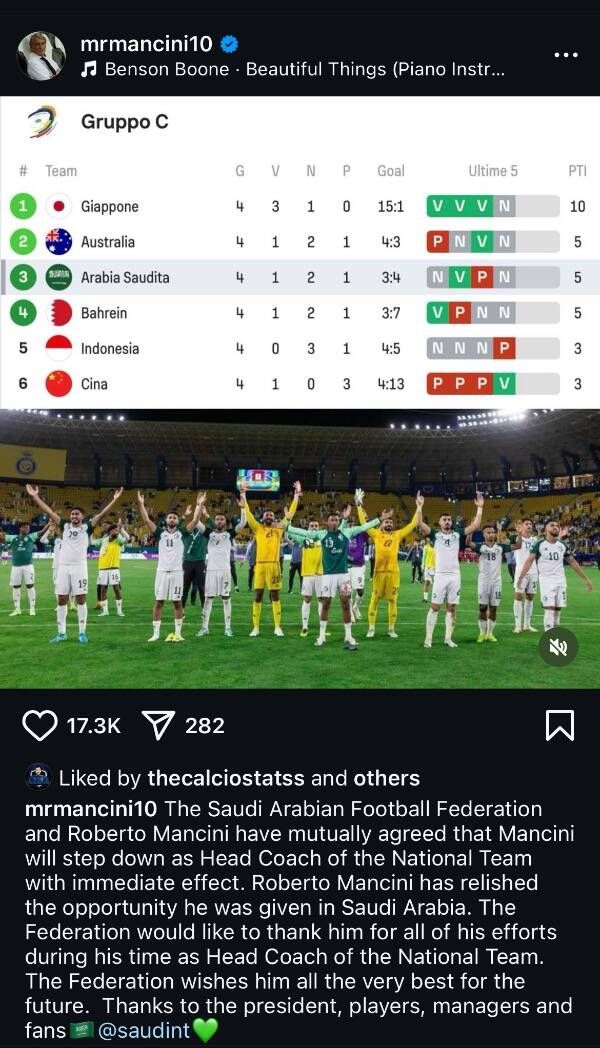Tap the thecalciostatss liker avatar
This screenshot has height=1048, width=600.
click(x=38, y=777)
